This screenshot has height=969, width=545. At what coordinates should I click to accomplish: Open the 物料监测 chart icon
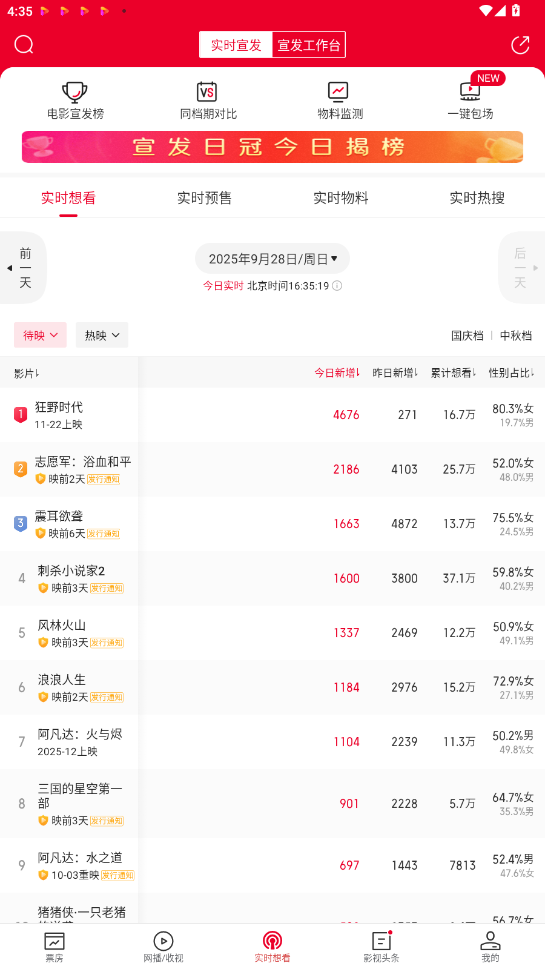(338, 91)
